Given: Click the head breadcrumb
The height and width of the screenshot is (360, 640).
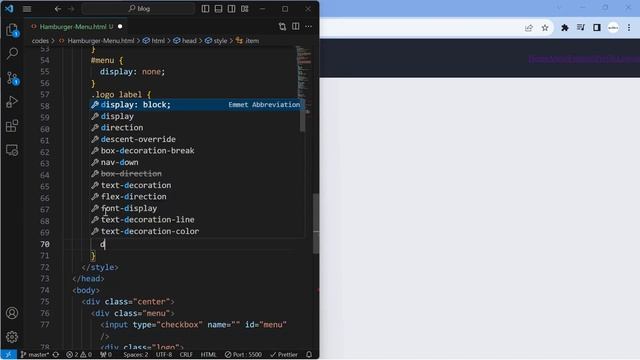Looking at the screenshot, I should tap(185, 41).
